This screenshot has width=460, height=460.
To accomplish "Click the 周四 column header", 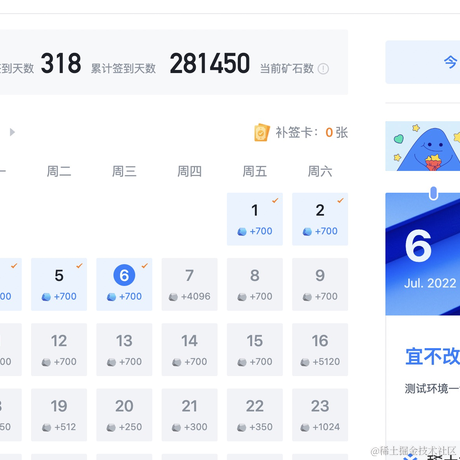I will (x=189, y=171).
